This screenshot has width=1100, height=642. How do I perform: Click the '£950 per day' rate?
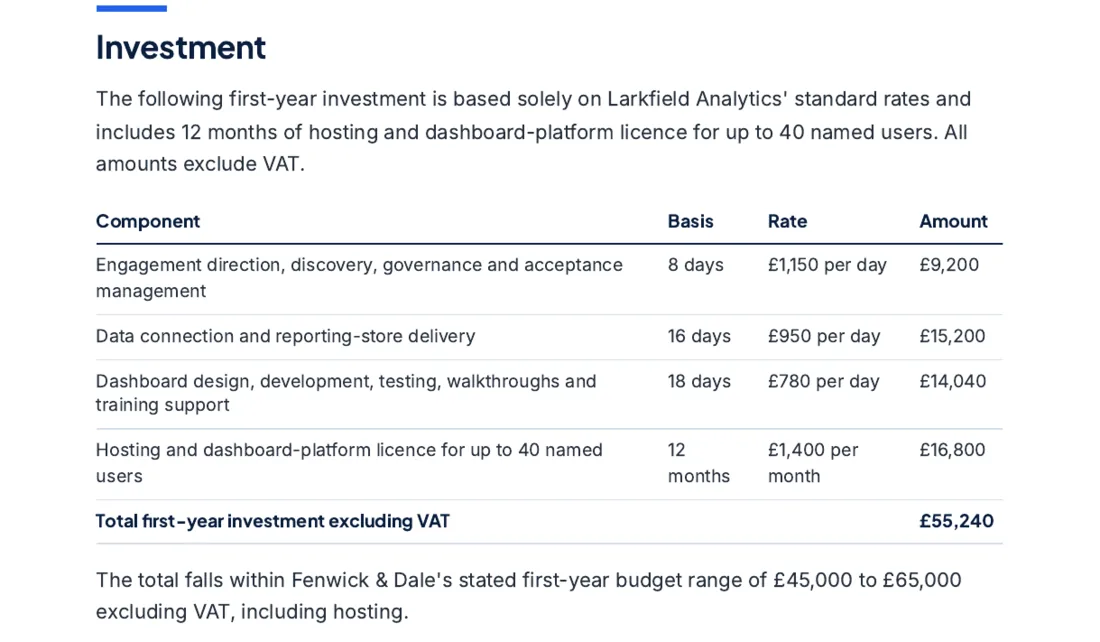(824, 336)
